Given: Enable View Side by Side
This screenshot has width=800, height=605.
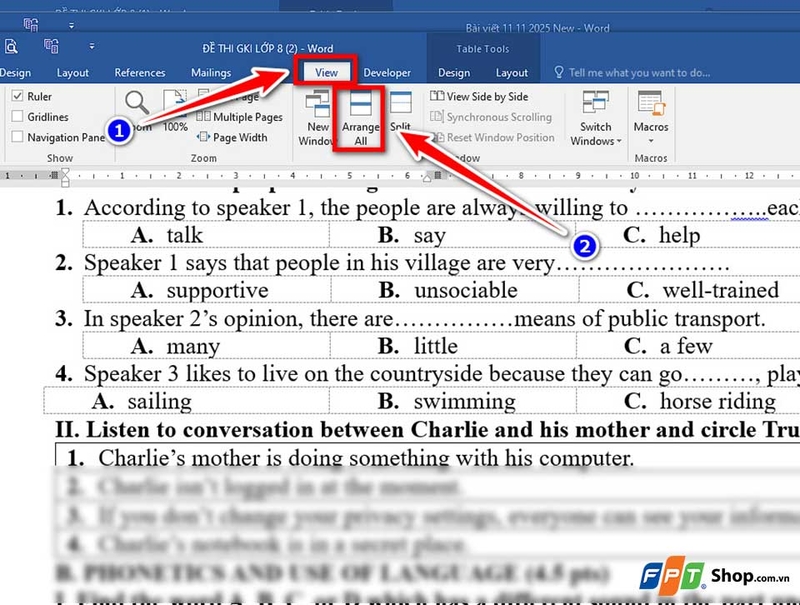Looking at the screenshot, I should tap(479, 96).
